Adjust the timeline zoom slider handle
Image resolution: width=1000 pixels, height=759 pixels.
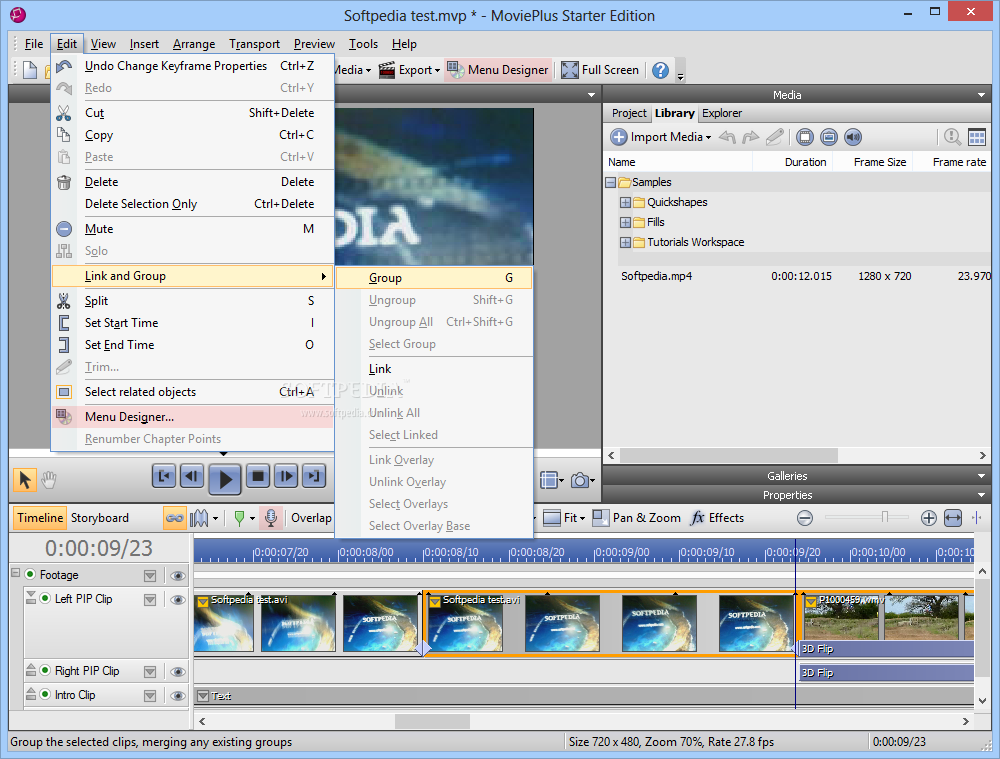[885, 517]
